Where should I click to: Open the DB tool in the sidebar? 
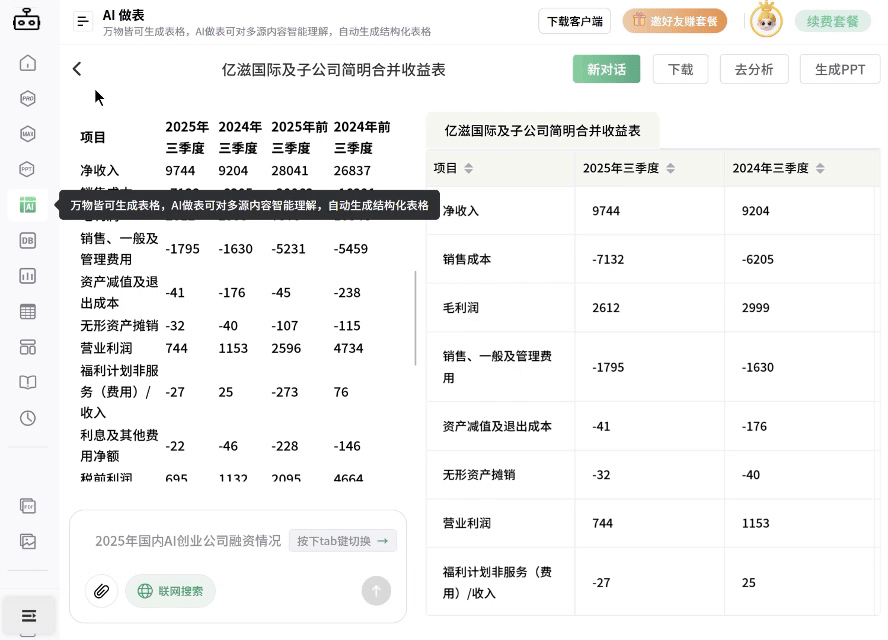click(28, 238)
